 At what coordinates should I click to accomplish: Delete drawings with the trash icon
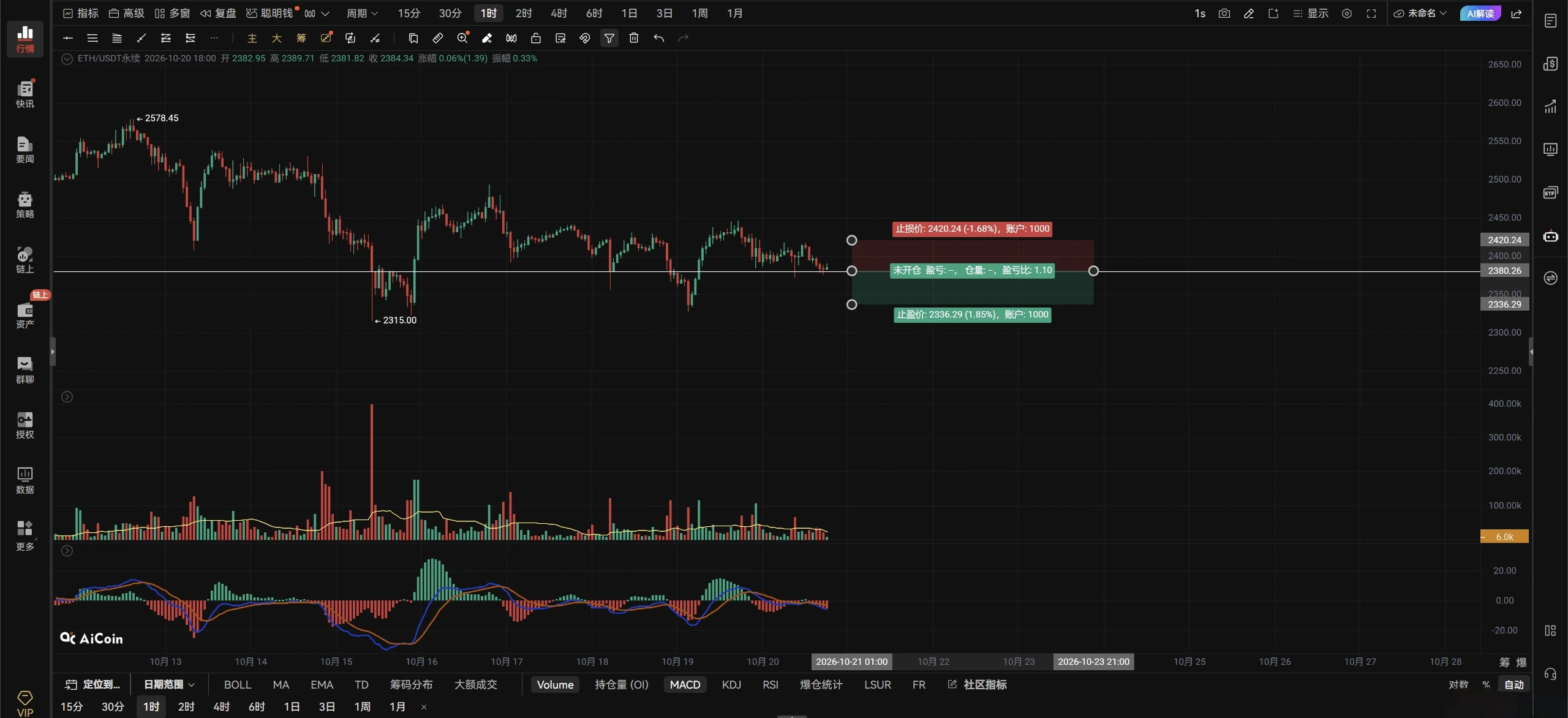634,38
